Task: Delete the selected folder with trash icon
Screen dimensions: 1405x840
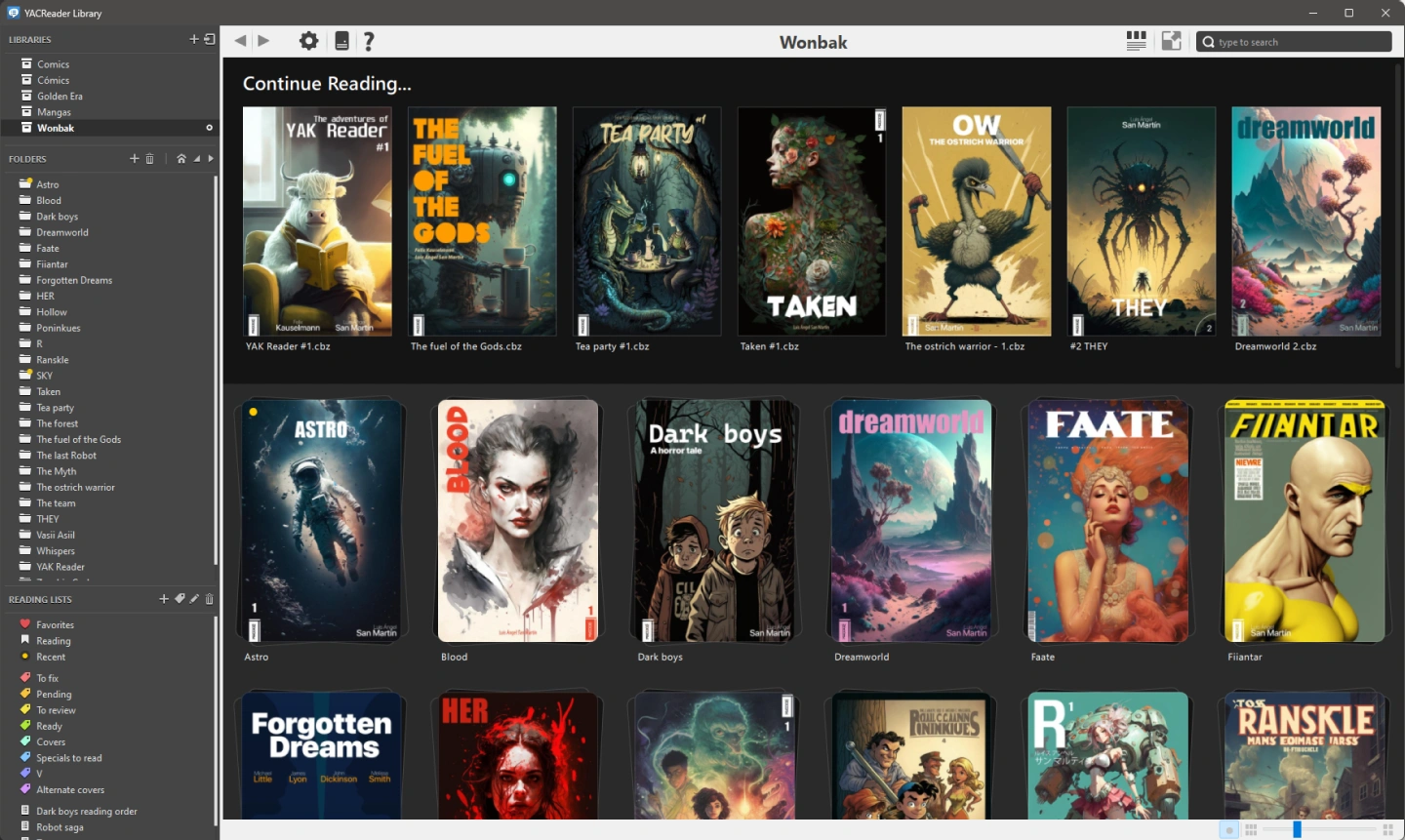Action: (x=149, y=159)
